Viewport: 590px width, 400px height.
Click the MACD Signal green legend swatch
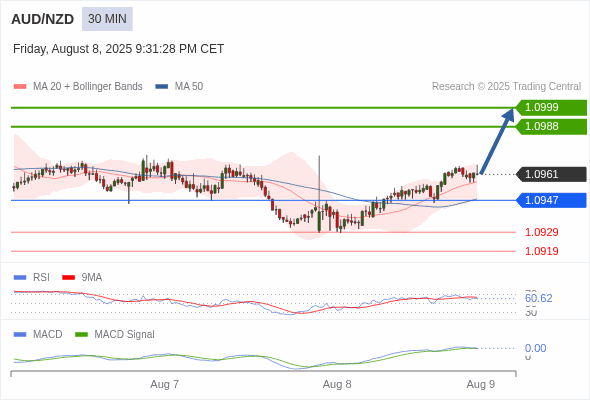coord(81,335)
